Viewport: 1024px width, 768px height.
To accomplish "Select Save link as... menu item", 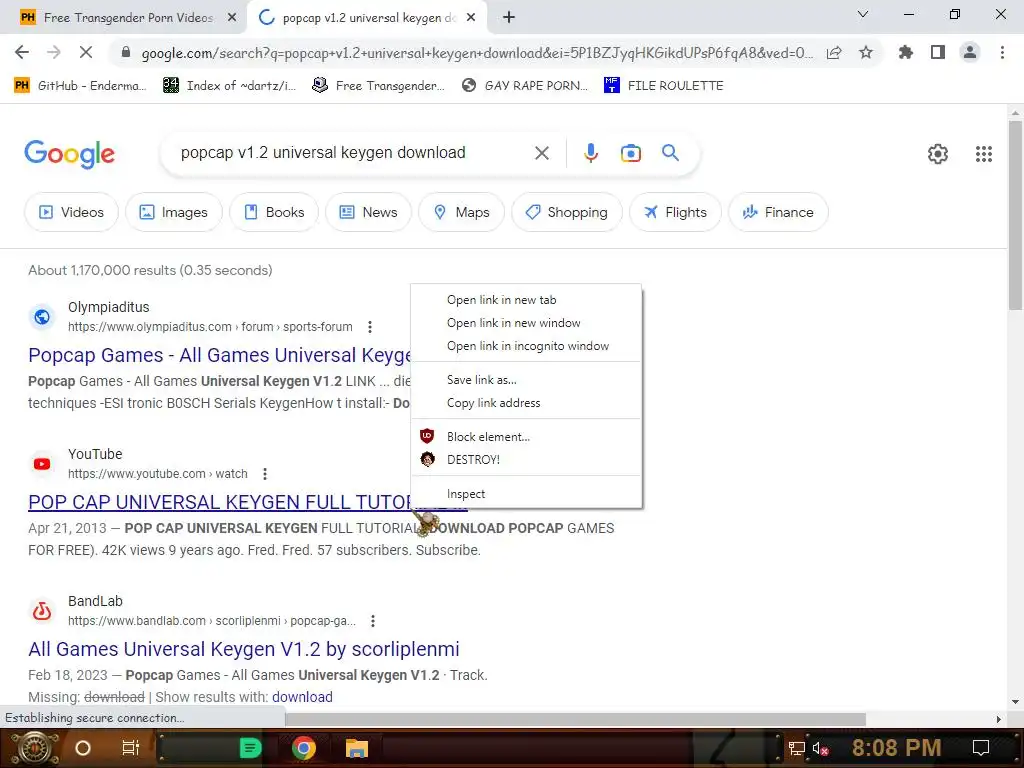I will pyautogui.click(x=526, y=379).
